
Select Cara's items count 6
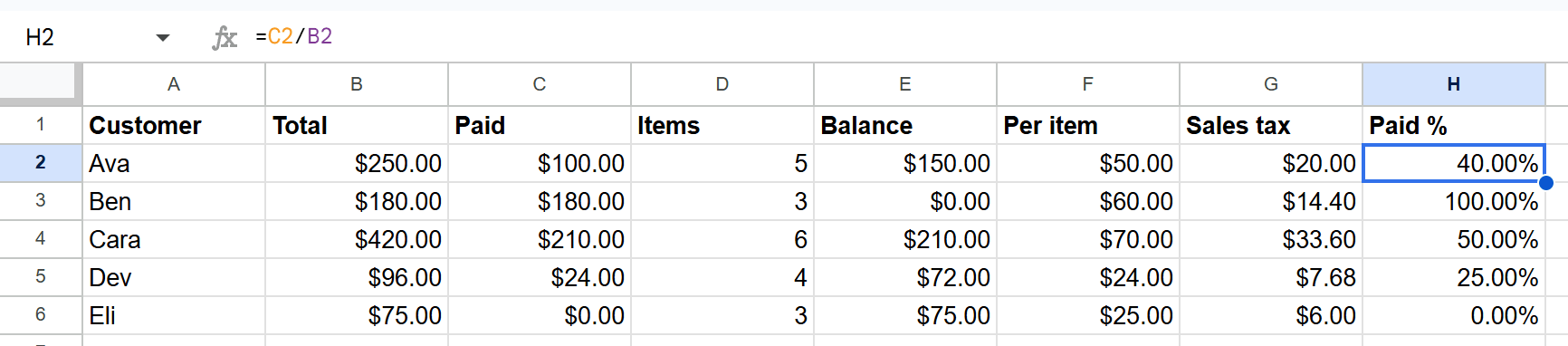(722, 239)
